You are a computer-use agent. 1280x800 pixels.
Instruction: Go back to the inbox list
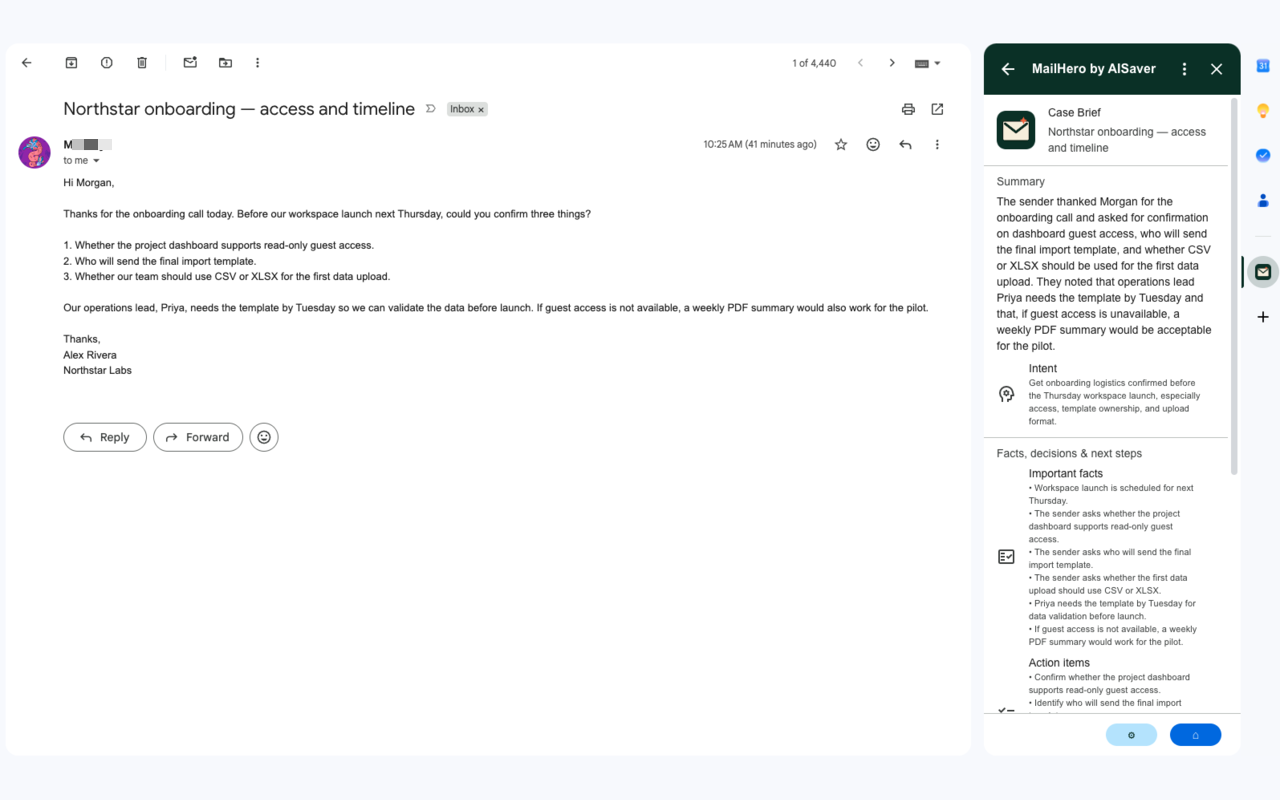[27, 63]
